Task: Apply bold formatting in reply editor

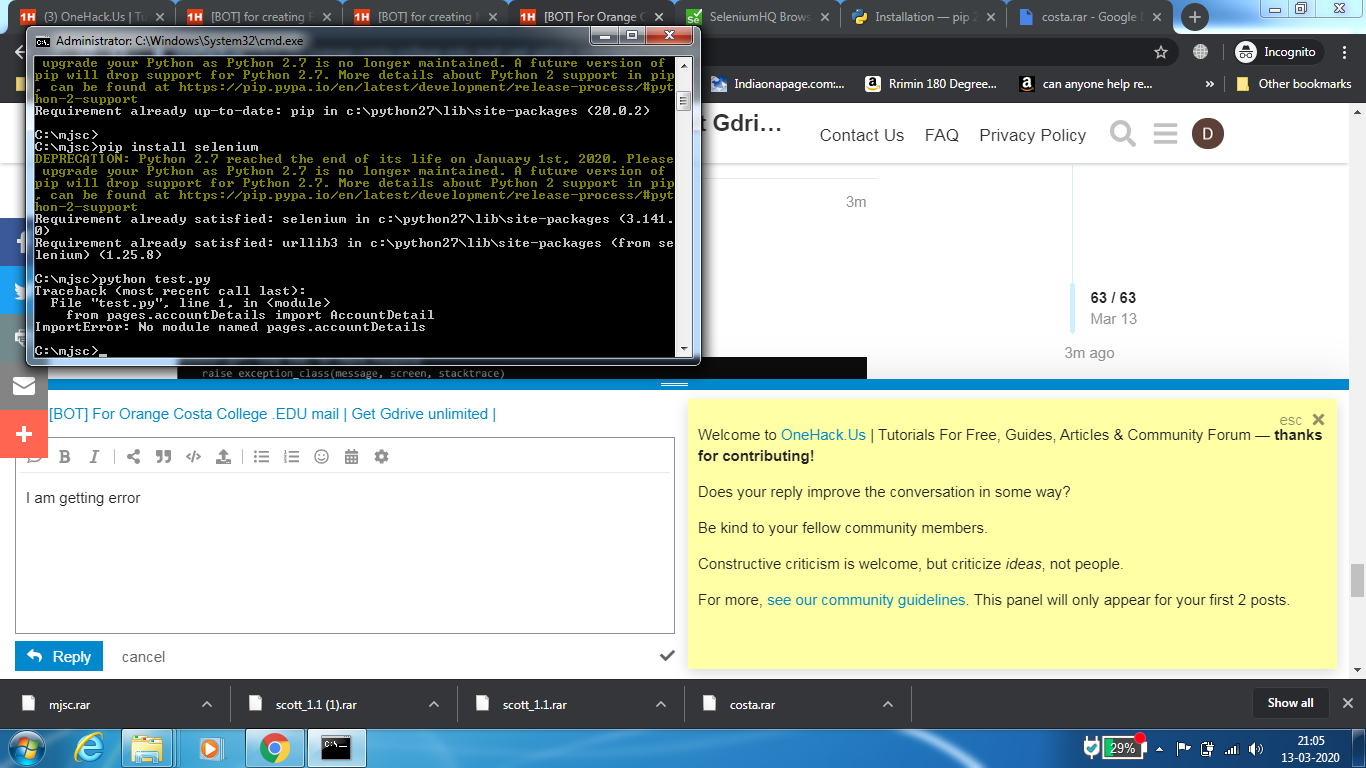Action: click(x=65, y=457)
